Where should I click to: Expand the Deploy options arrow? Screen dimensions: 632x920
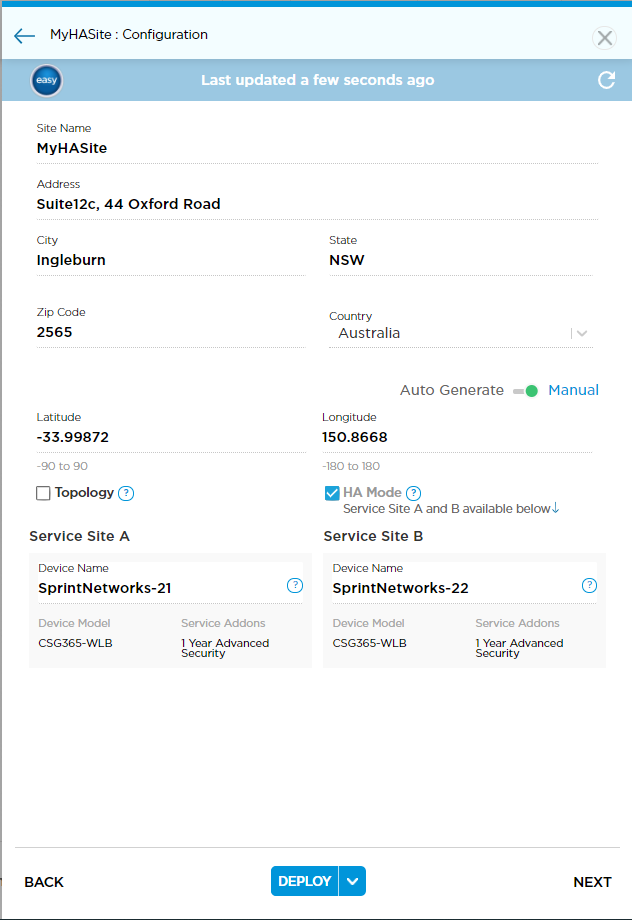point(353,881)
